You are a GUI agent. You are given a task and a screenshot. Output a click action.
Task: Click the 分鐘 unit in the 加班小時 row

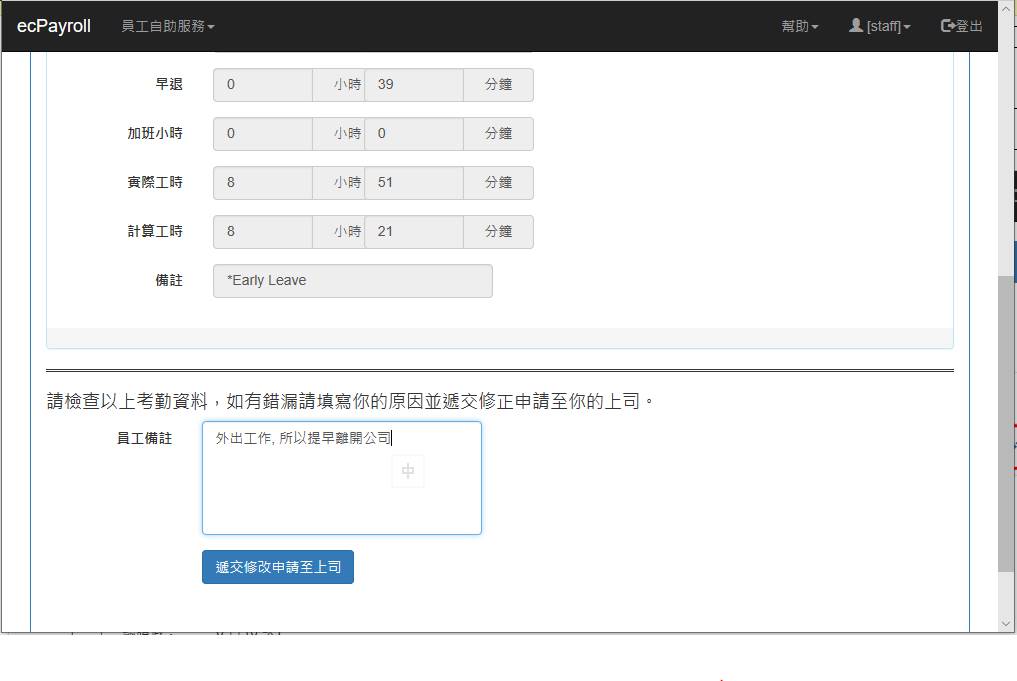(x=499, y=134)
